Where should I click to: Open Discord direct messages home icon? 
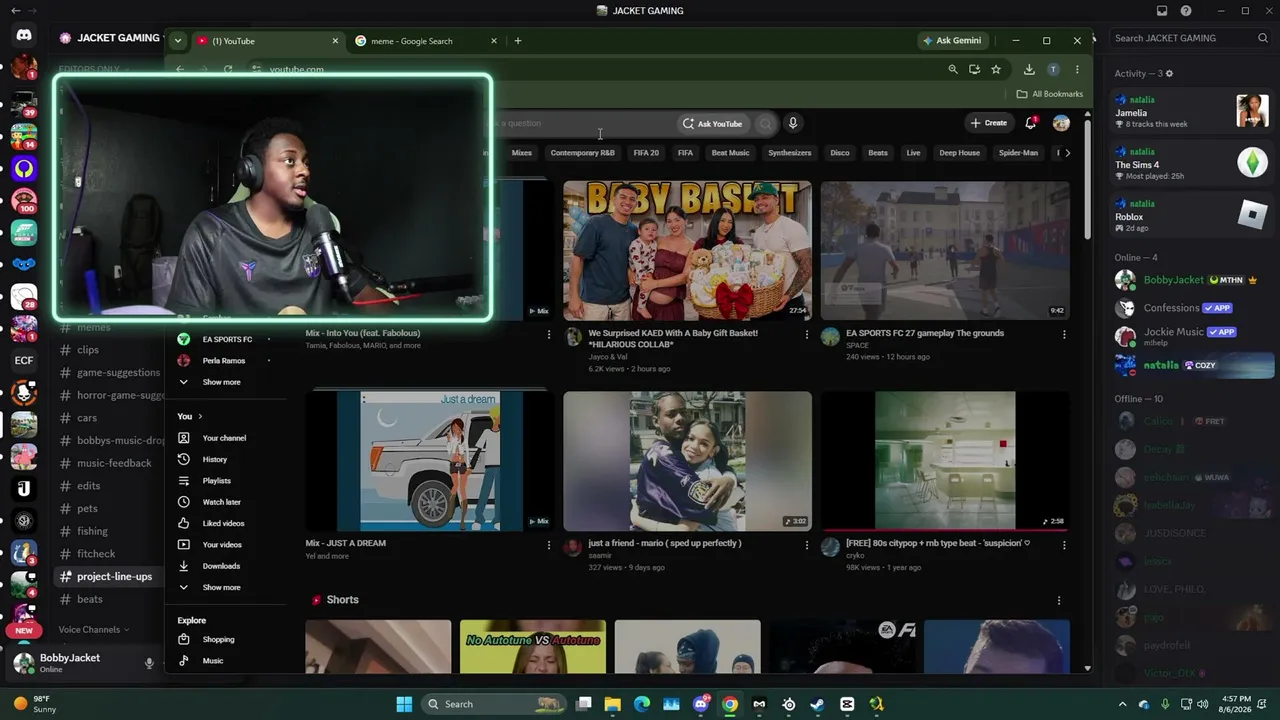pos(24,35)
